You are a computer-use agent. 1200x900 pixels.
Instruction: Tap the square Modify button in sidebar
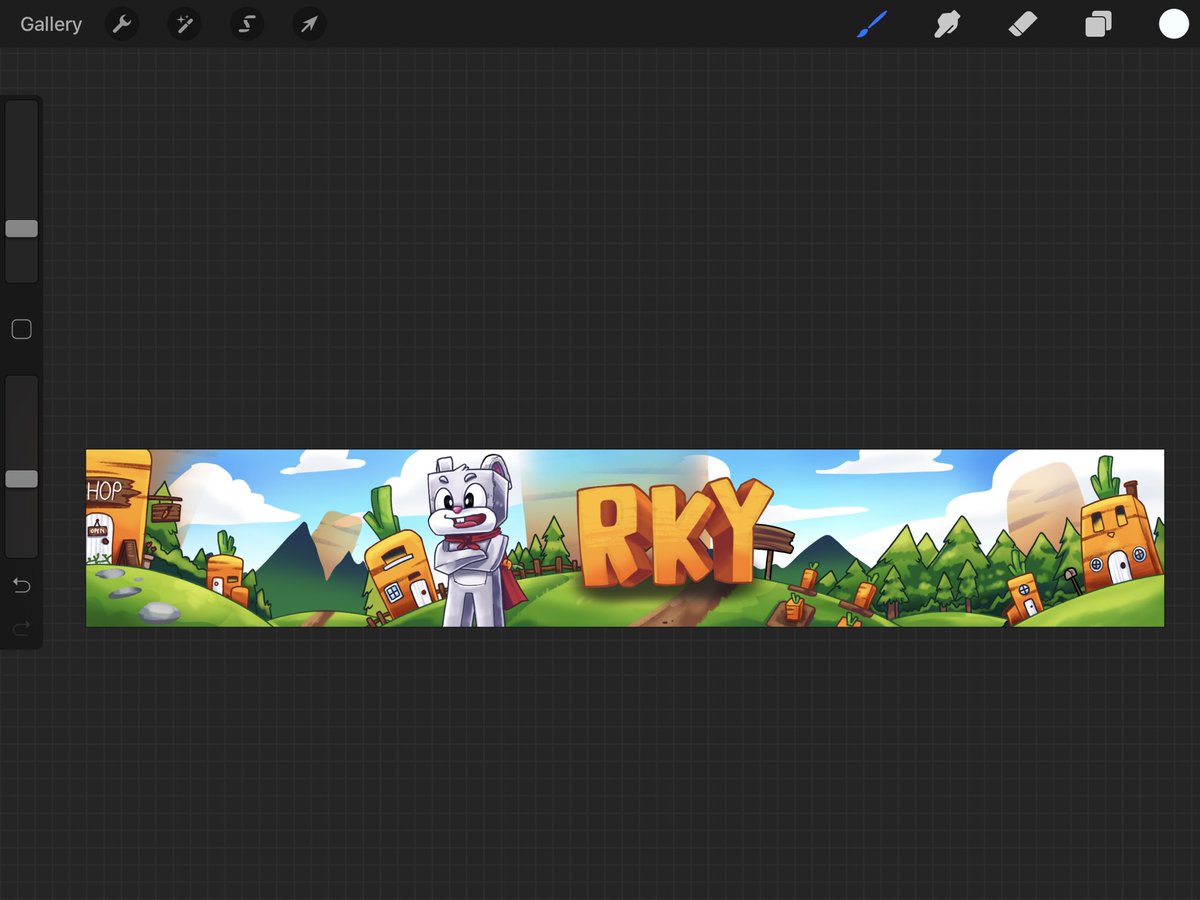tap(21, 329)
